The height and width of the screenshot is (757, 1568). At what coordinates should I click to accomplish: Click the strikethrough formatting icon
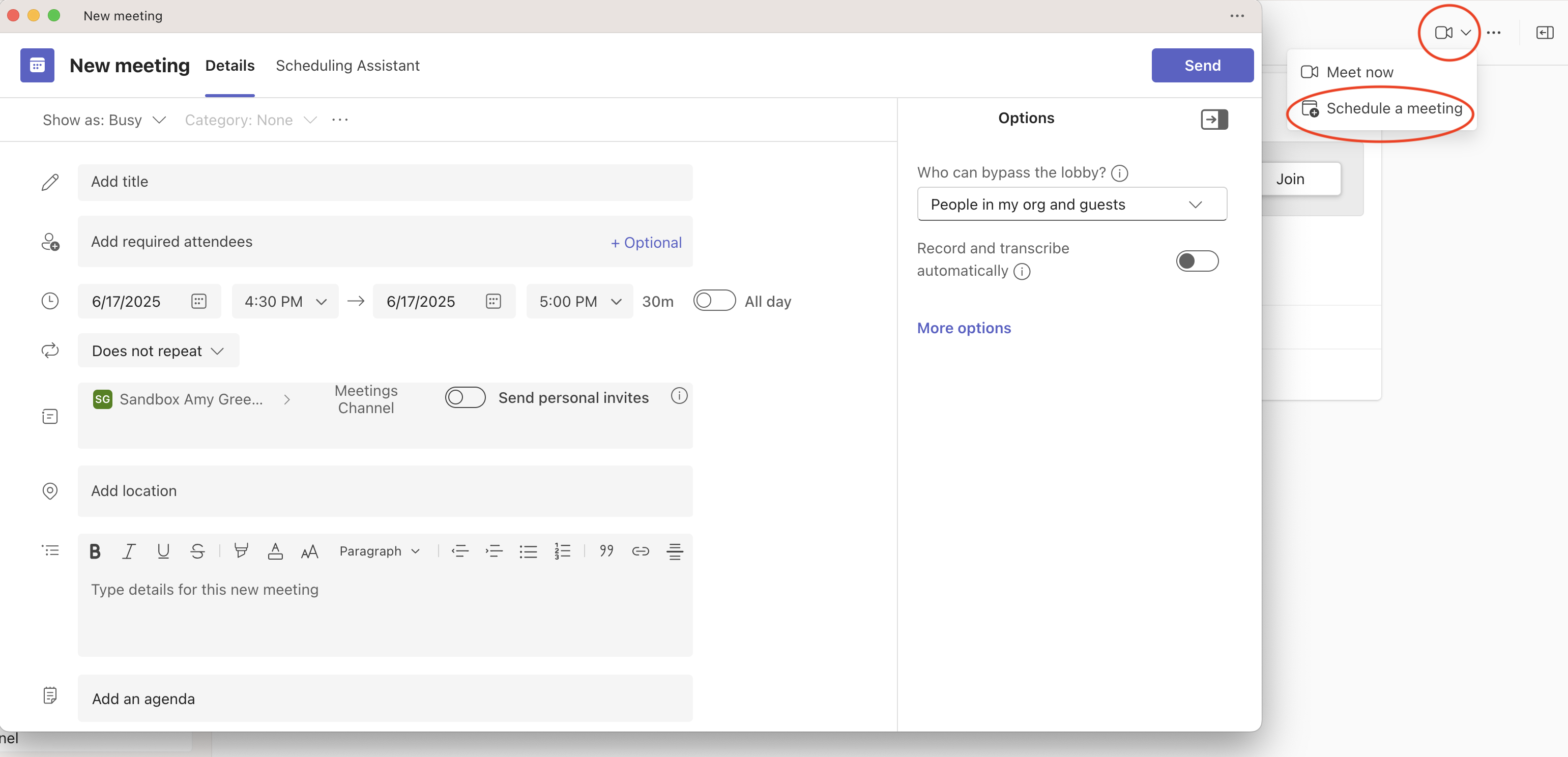click(x=197, y=551)
